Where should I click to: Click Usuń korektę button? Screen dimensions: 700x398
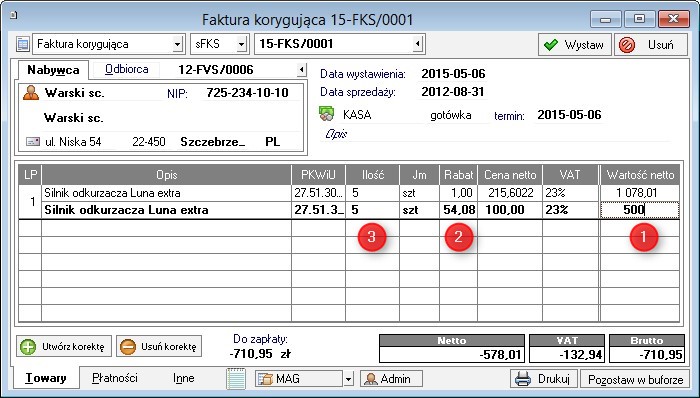(x=159, y=346)
